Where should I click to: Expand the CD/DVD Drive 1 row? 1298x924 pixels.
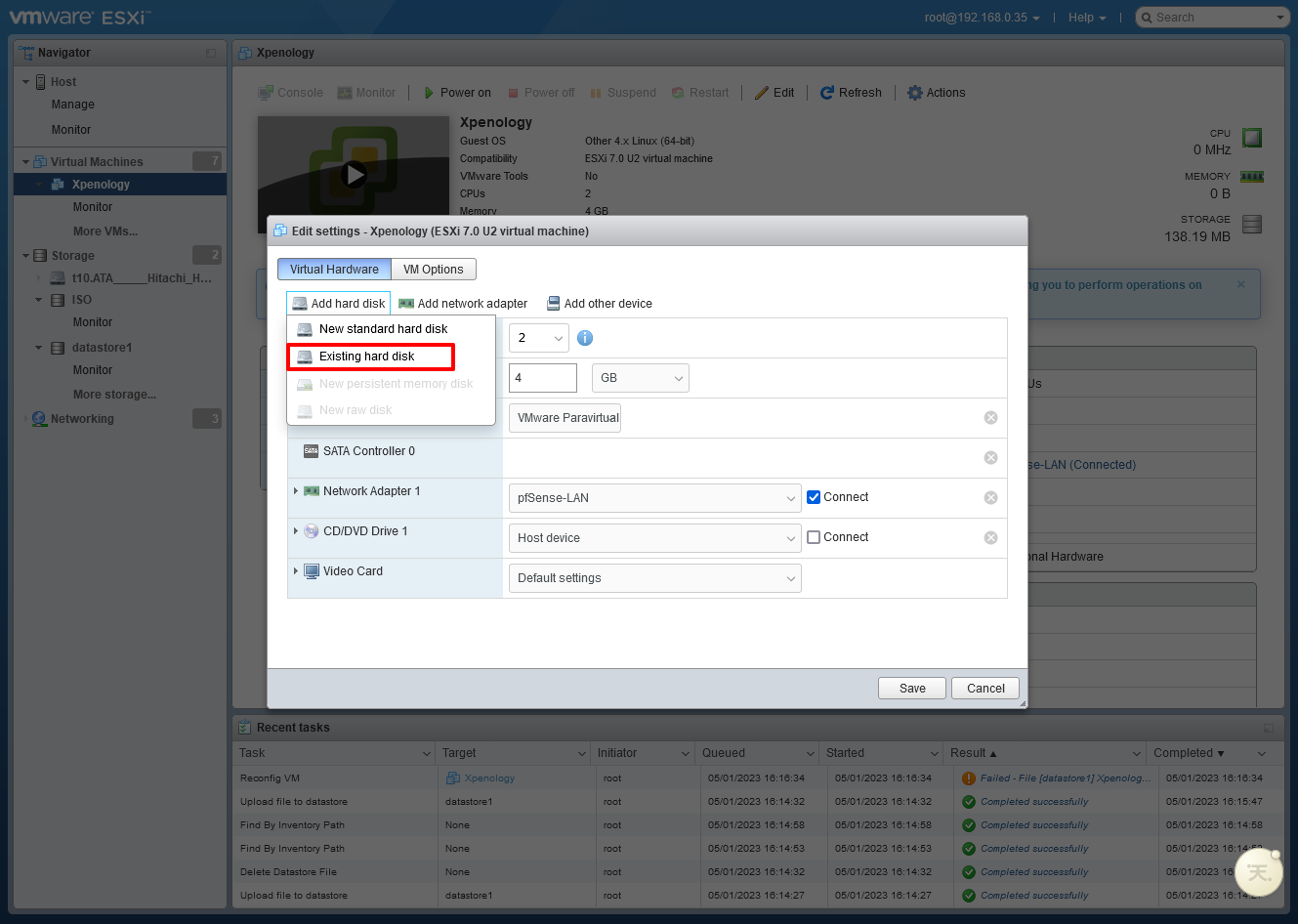[296, 531]
